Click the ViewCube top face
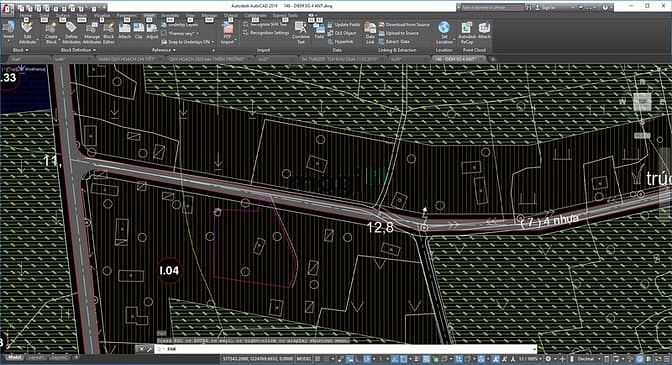The width and height of the screenshot is (672, 365). pos(642,102)
